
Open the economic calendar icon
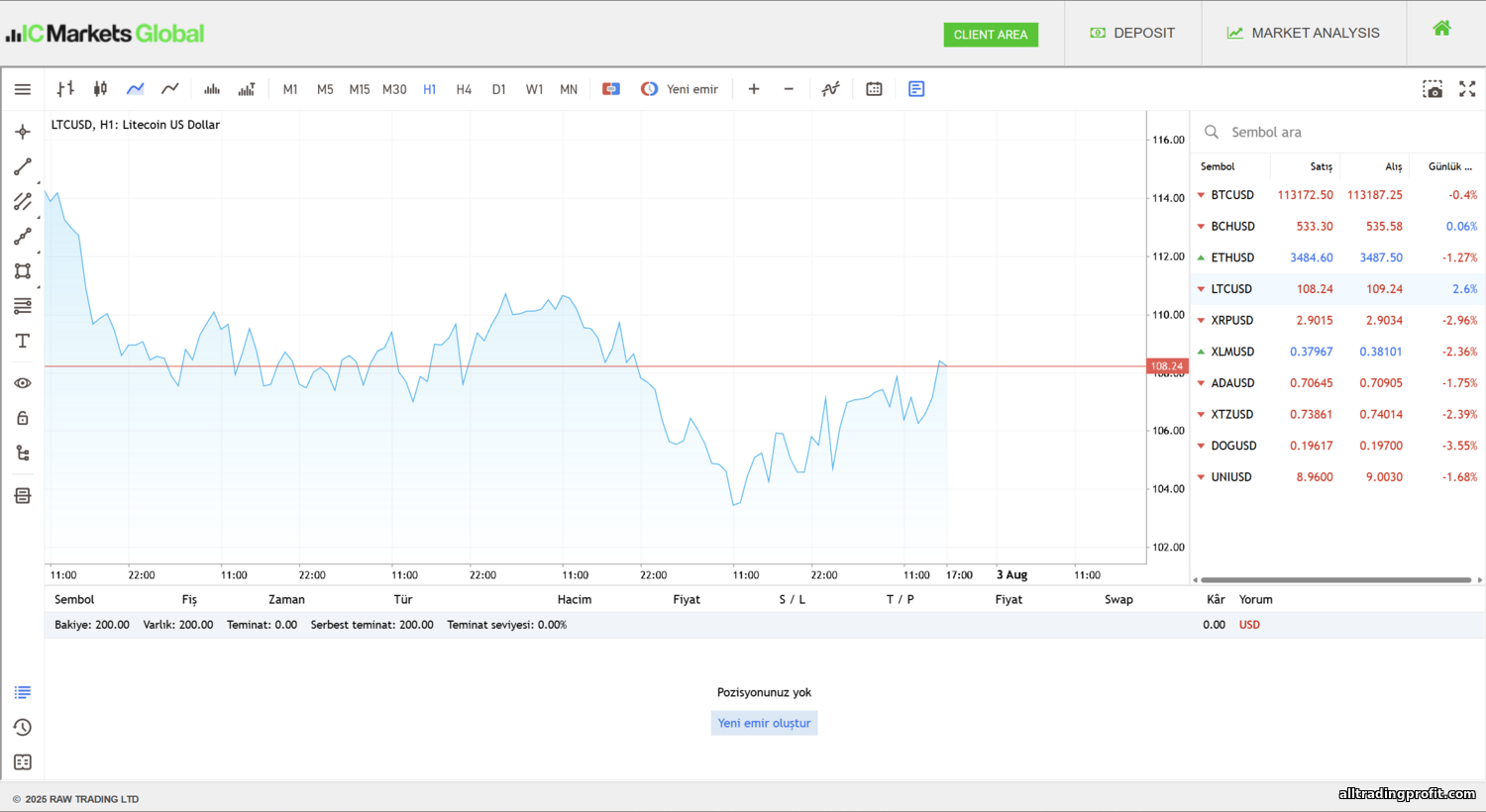click(874, 89)
